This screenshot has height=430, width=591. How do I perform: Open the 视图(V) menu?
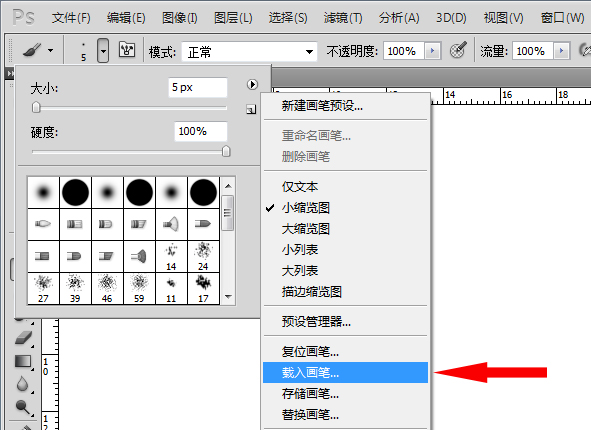(504, 18)
